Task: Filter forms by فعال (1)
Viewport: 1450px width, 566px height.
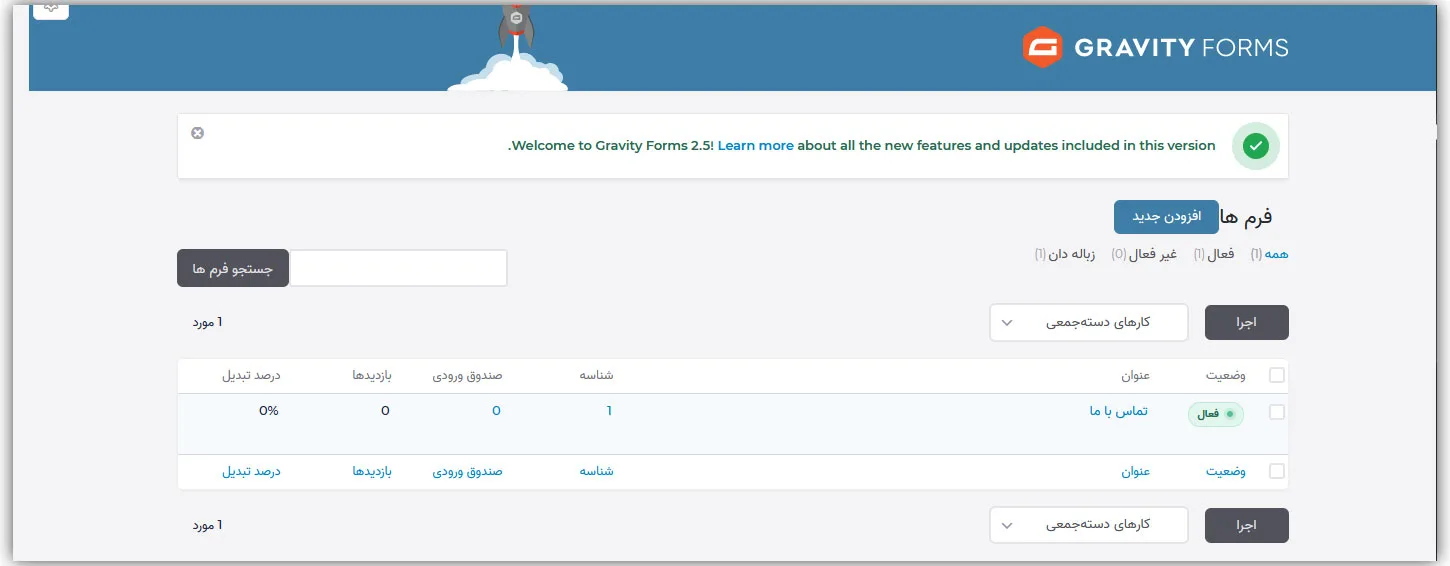Action: point(1214,254)
